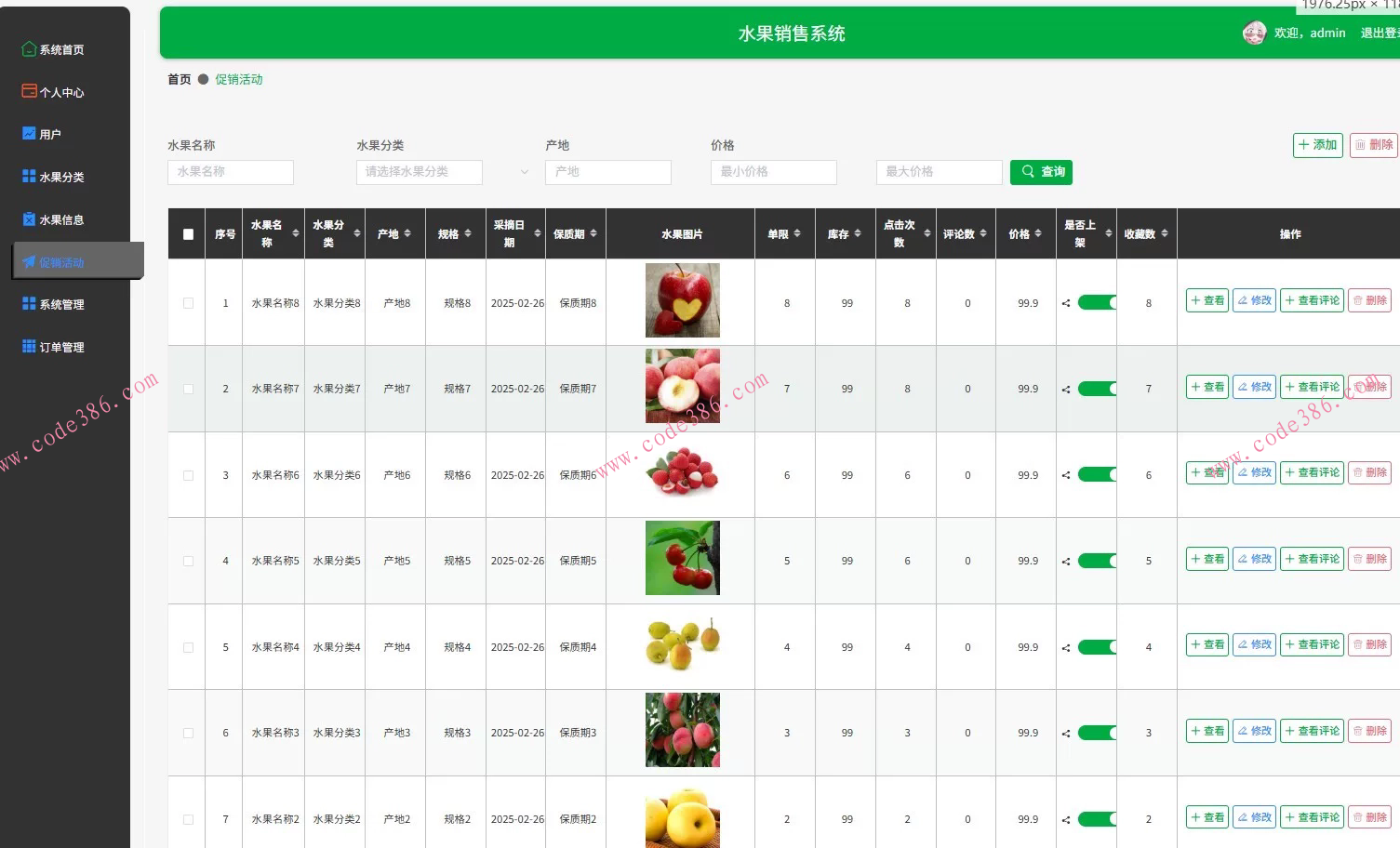Click the 水果信息 envelope icon
1400x848 pixels.
[x=28, y=219]
